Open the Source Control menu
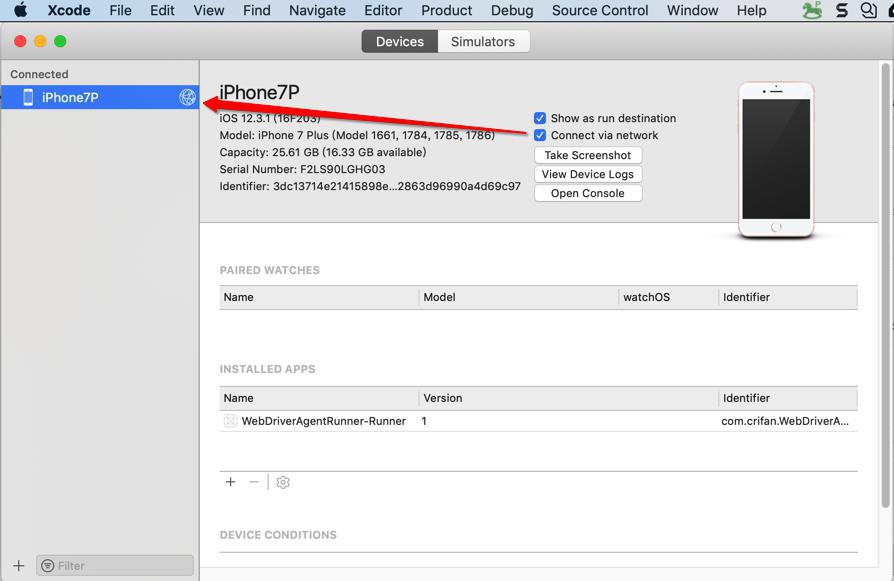Viewport: 894px width, 581px height. [x=600, y=10]
